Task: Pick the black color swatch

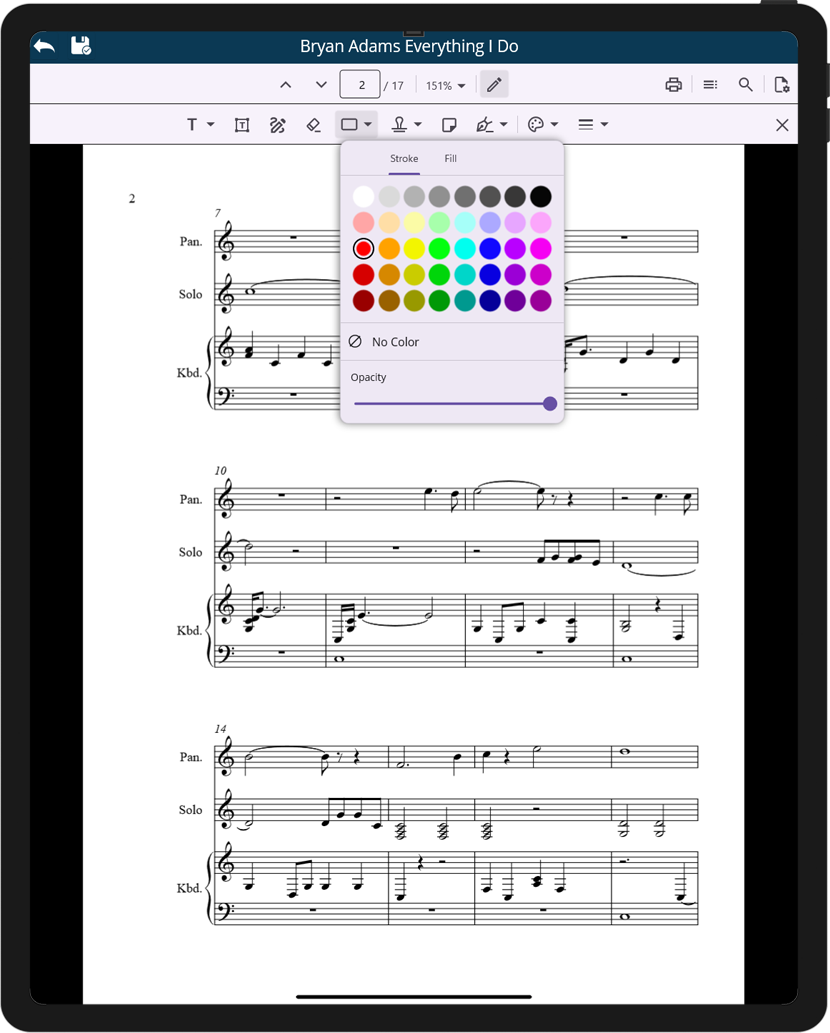Action: [x=541, y=197]
